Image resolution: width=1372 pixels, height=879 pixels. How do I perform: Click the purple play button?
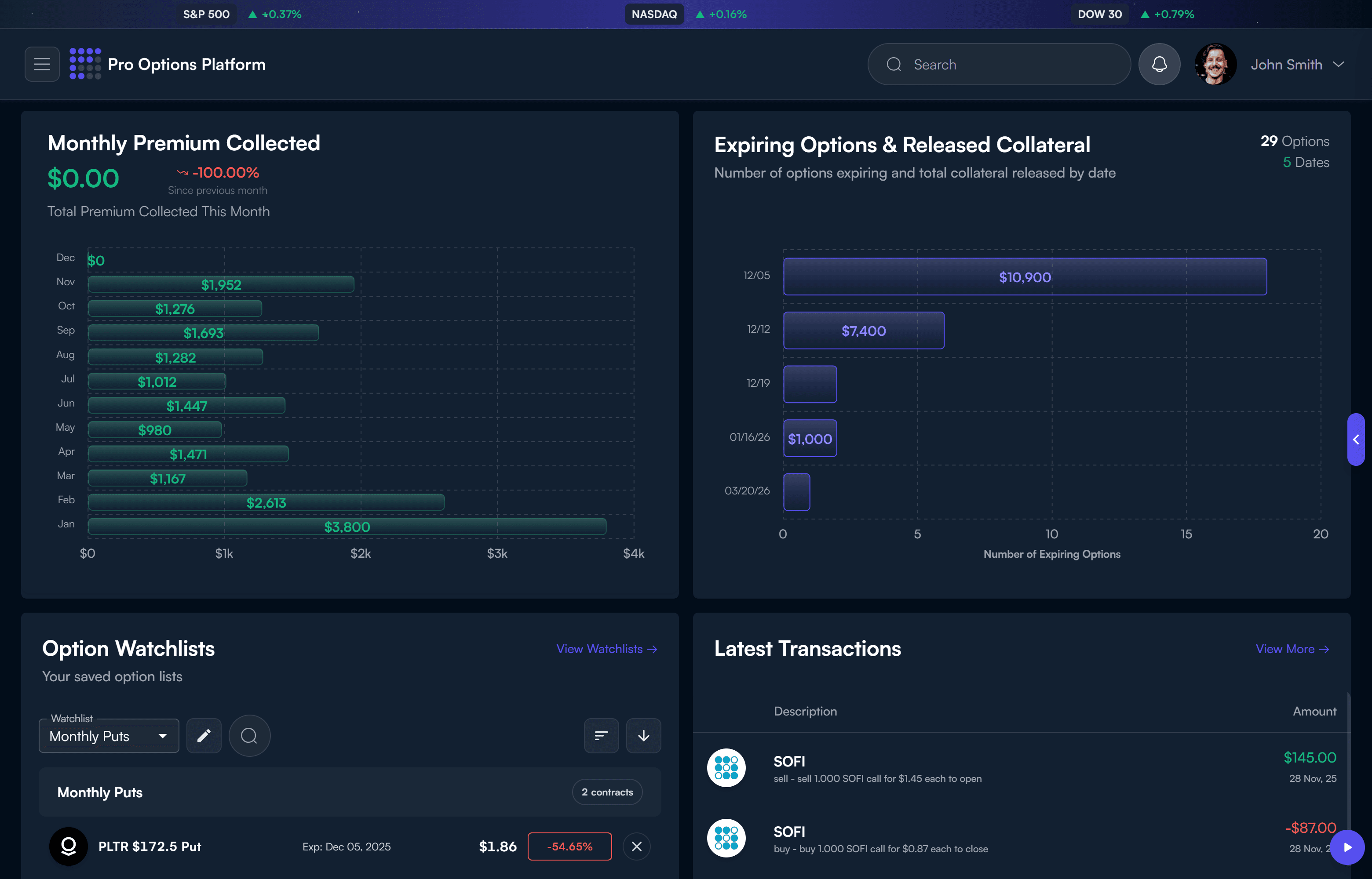pos(1347,847)
